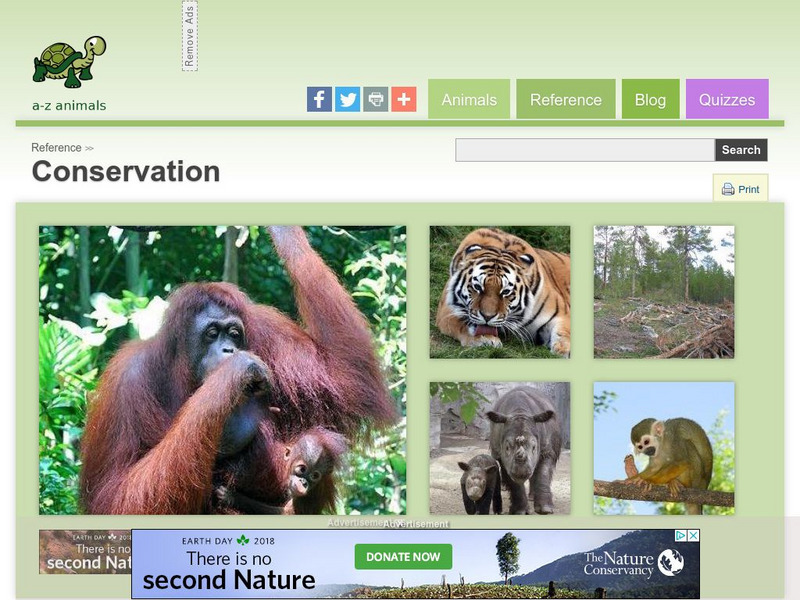Screen dimensions: 800x600
Task: Open the Animals menu tab
Action: (469, 99)
